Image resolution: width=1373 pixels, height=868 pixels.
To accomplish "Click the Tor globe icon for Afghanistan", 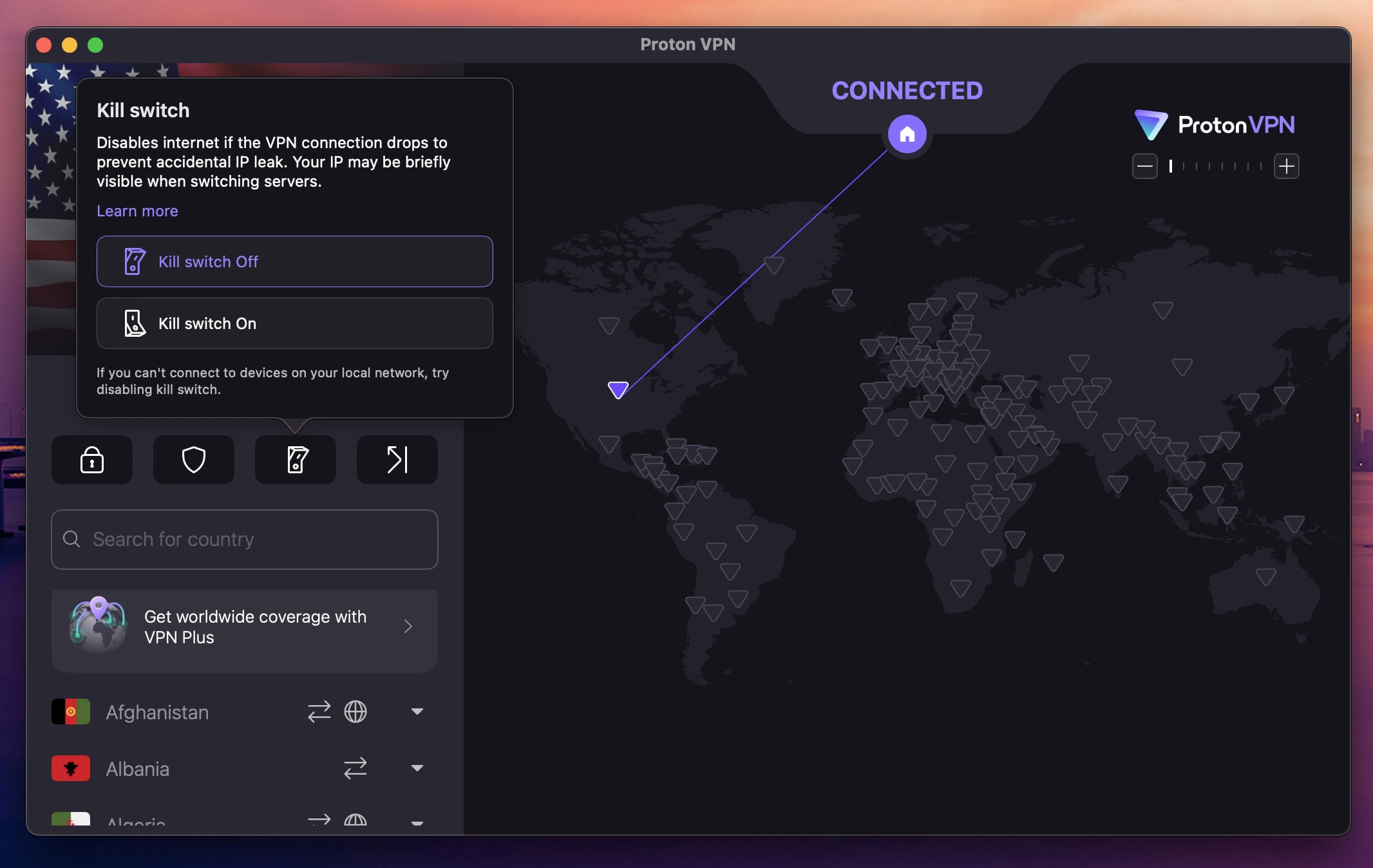I will pyautogui.click(x=355, y=712).
